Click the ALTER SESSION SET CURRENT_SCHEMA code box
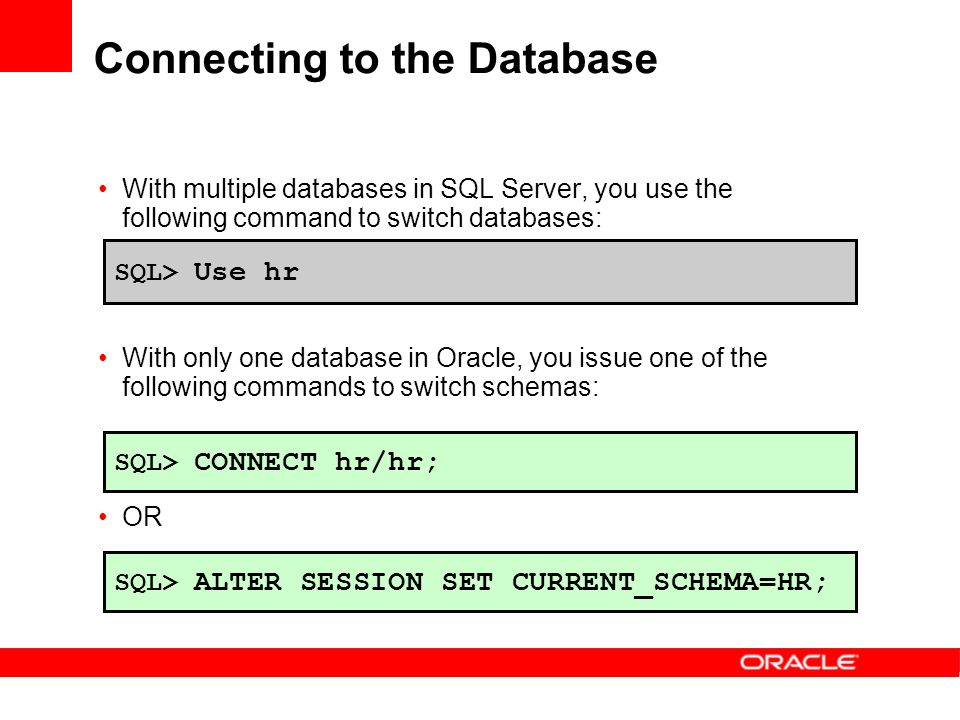This screenshot has width=960, height=720. pyautogui.click(x=480, y=582)
